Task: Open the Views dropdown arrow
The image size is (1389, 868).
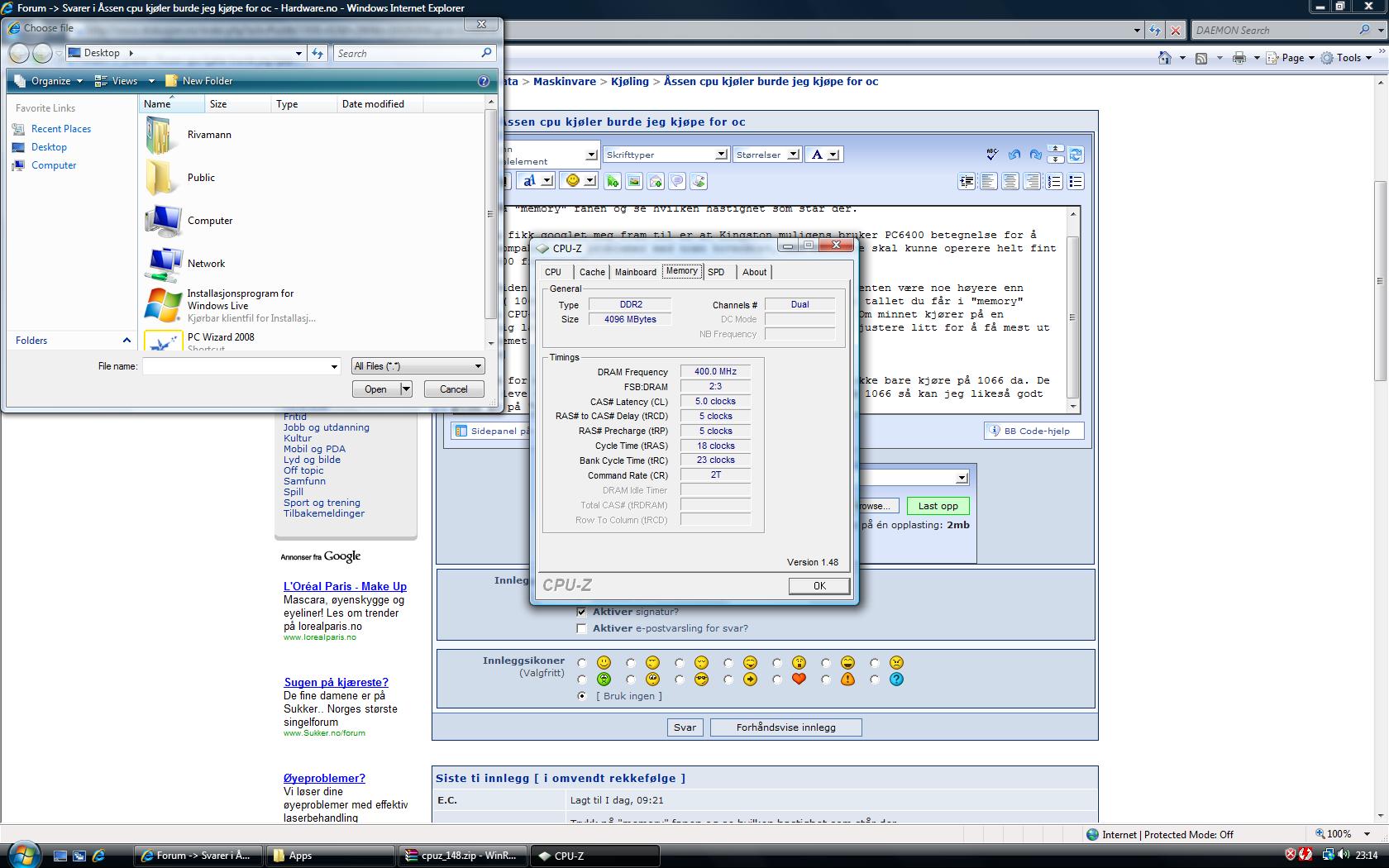Action: 151,81
